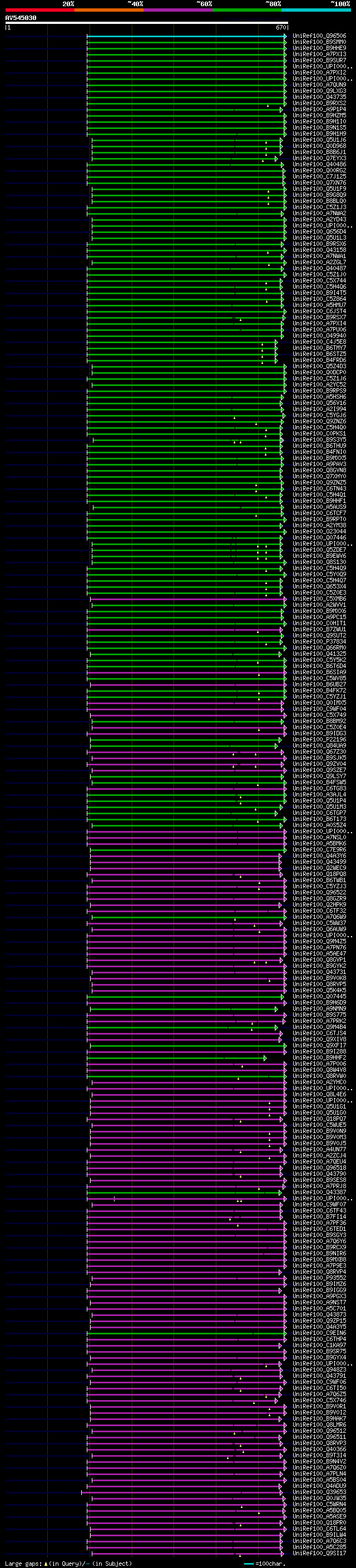Select the UniRef100_A5BQ05 label
This screenshot has width=356, height=1568.
pyautogui.click(x=319, y=1510)
